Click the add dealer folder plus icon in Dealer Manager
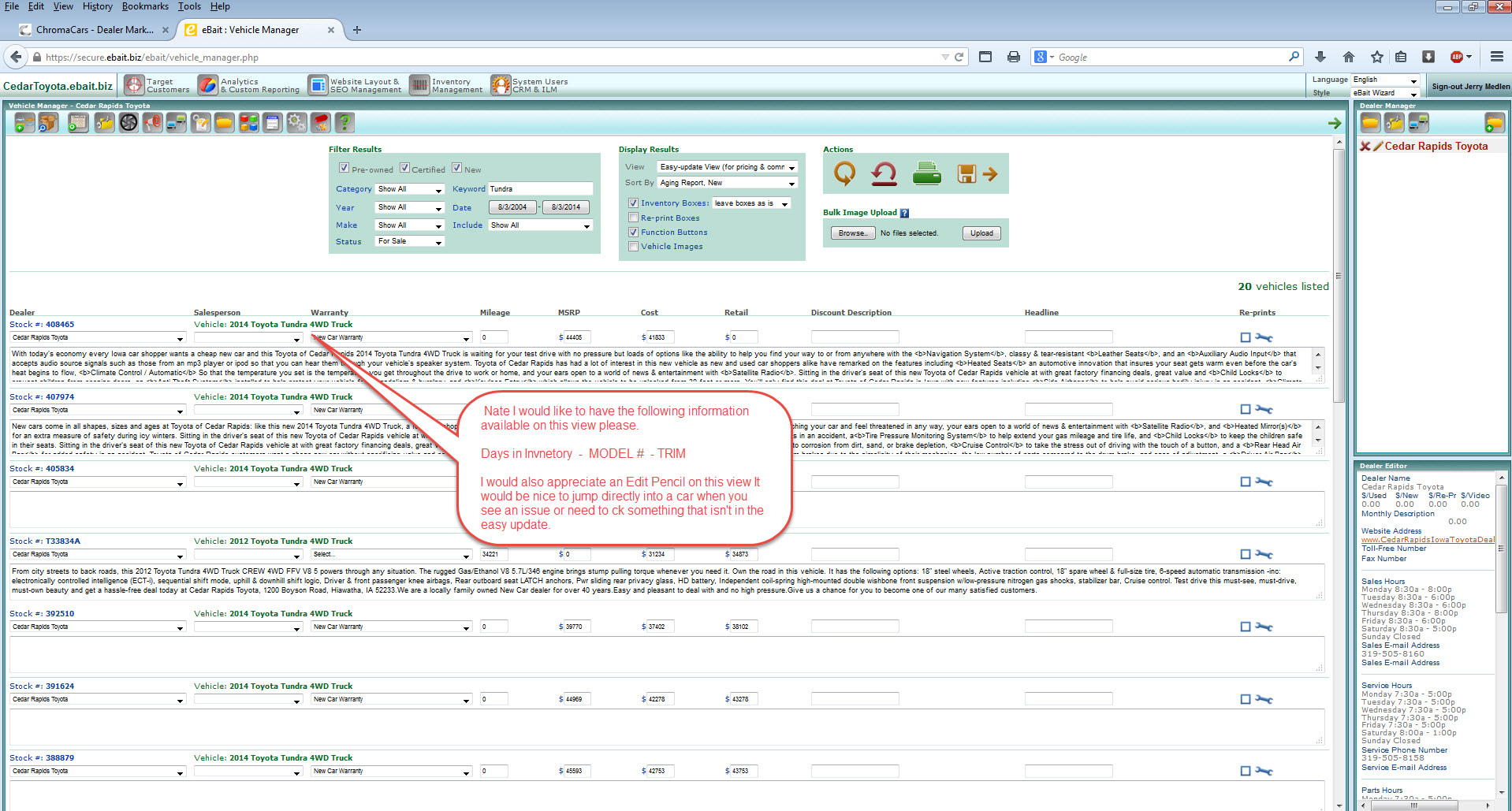The width and height of the screenshot is (1512, 811). pyautogui.click(x=1494, y=123)
